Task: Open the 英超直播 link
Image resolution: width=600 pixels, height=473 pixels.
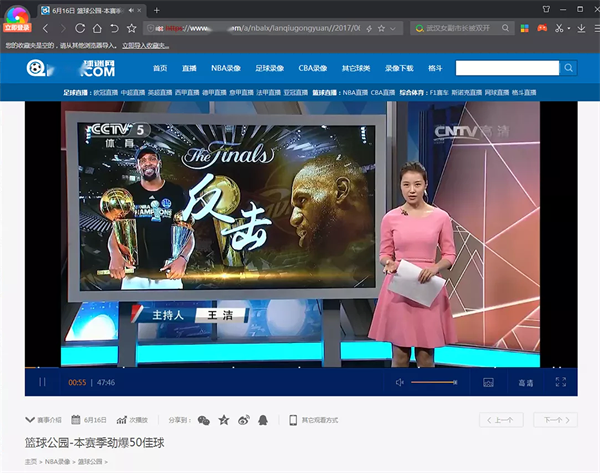Action: tap(160, 92)
